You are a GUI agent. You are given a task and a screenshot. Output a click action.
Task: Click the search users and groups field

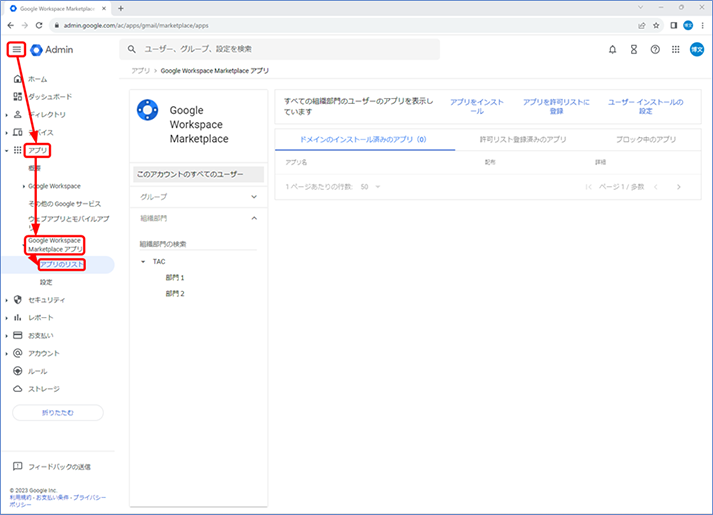pyautogui.click(x=280, y=49)
